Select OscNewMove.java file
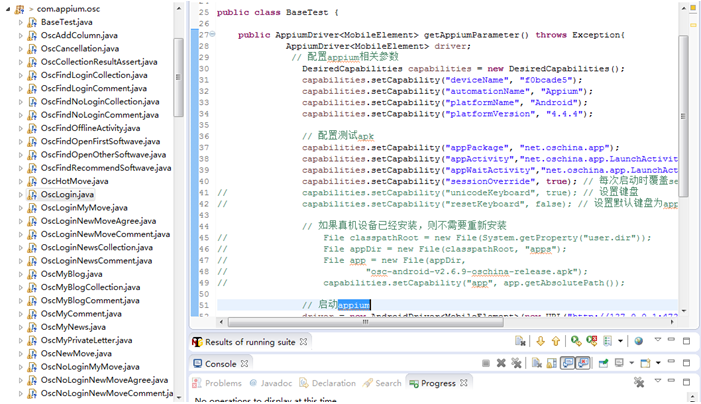 point(76,354)
